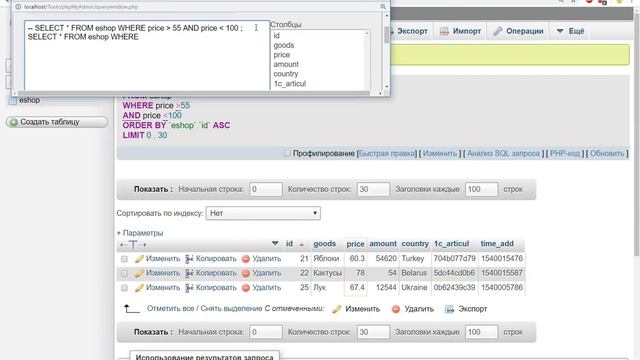Click the pencil icon in row 21
The image size is (640, 360).
coord(139,259)
